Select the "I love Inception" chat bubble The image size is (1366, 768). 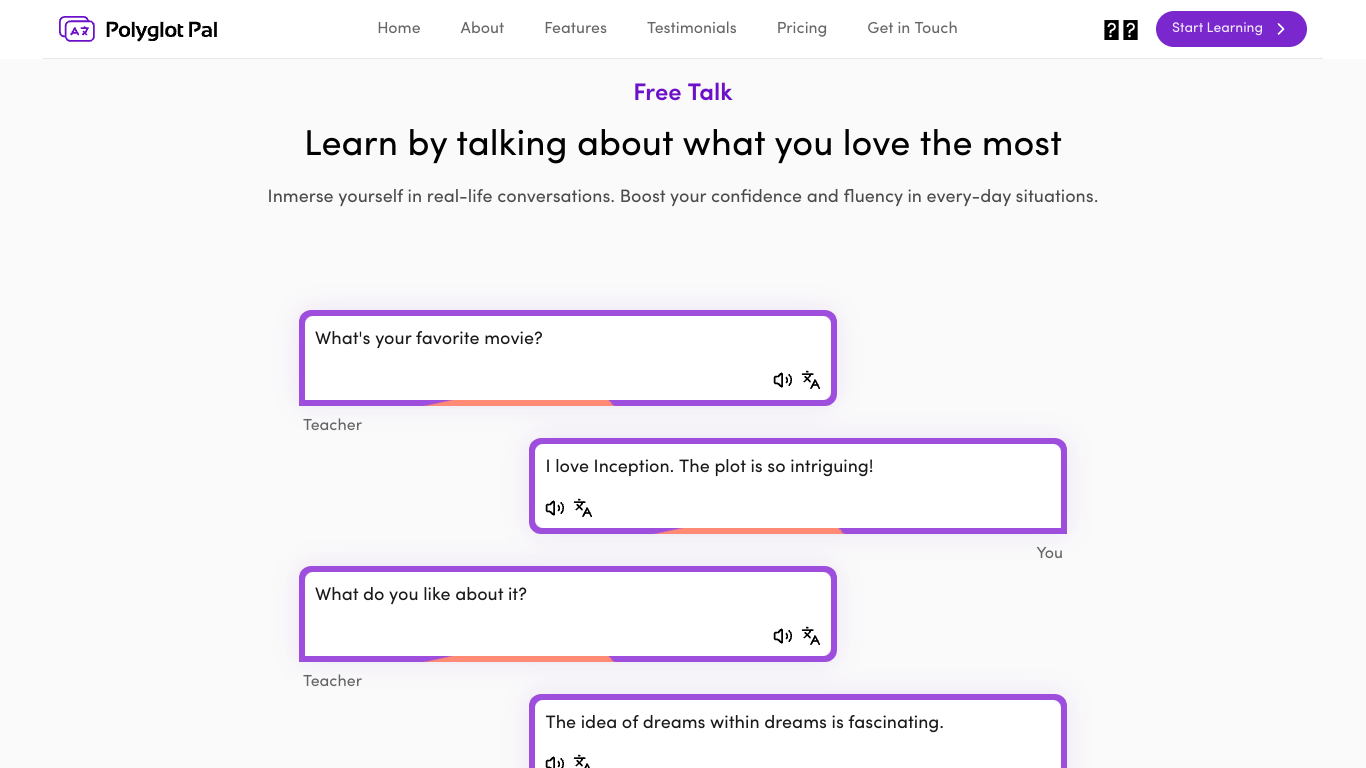pos(797,486)
